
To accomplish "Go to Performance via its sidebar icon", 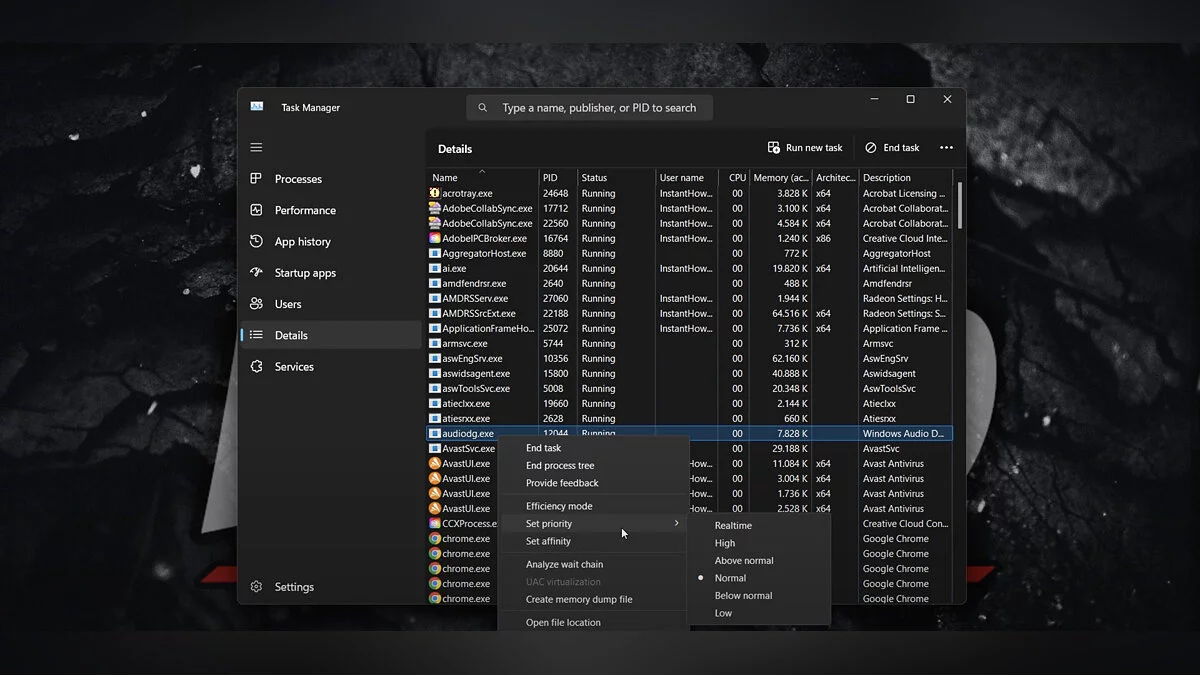I will coord(256,210).
